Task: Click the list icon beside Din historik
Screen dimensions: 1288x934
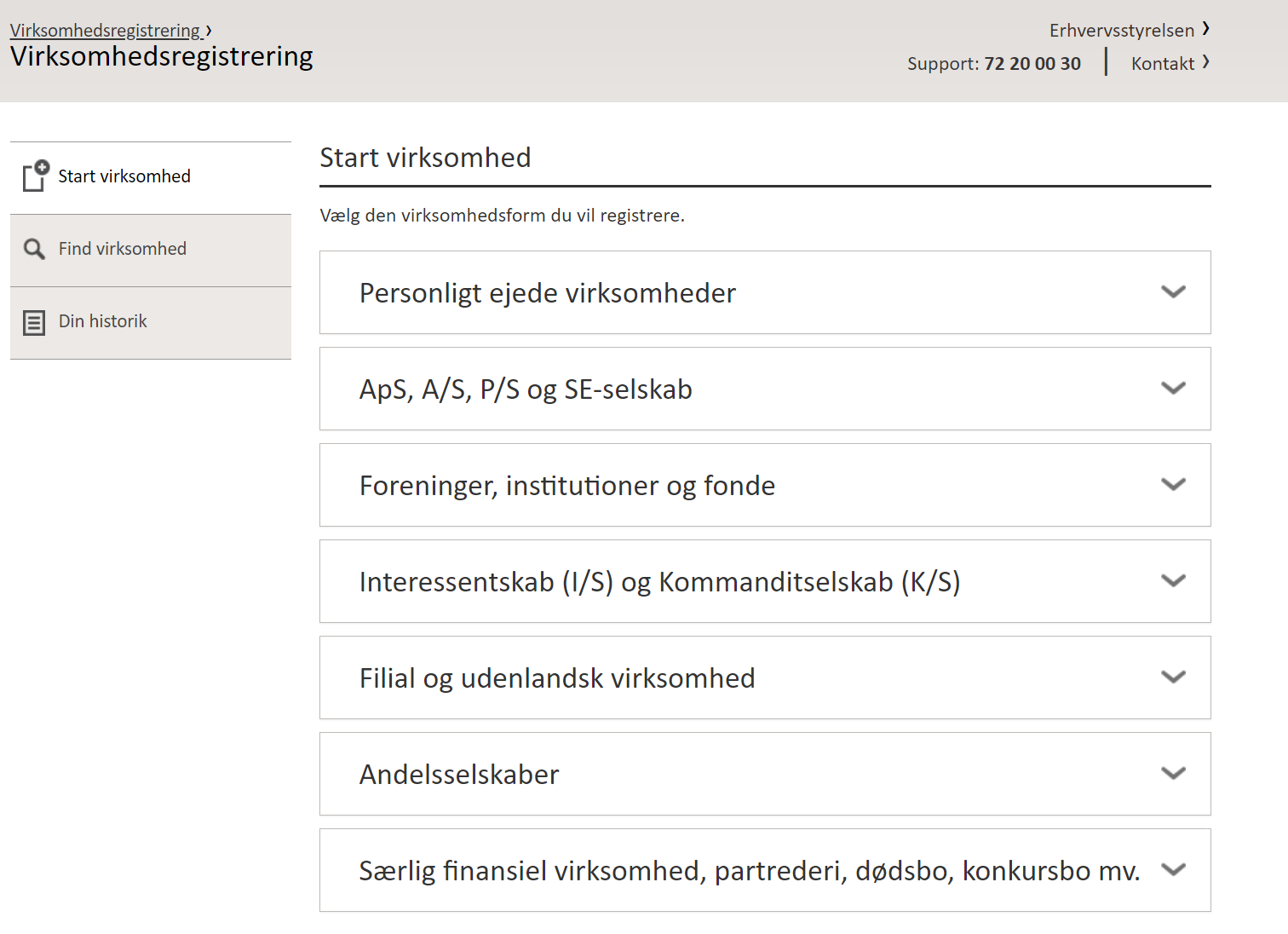Action: [34, 322]
